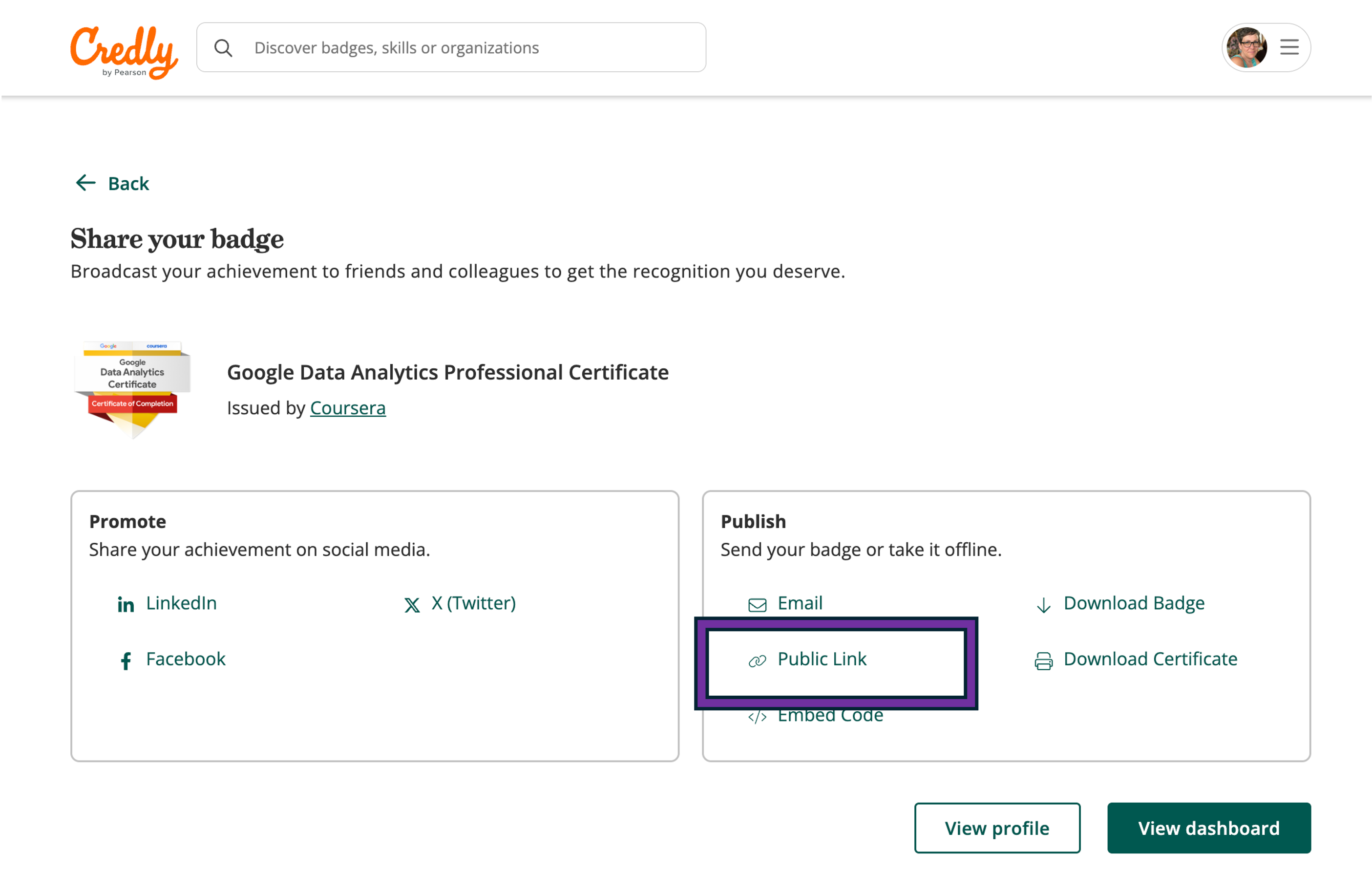1372x893 pixels.
Task: Click the View dashboard button
Action: coord(1209,828)
